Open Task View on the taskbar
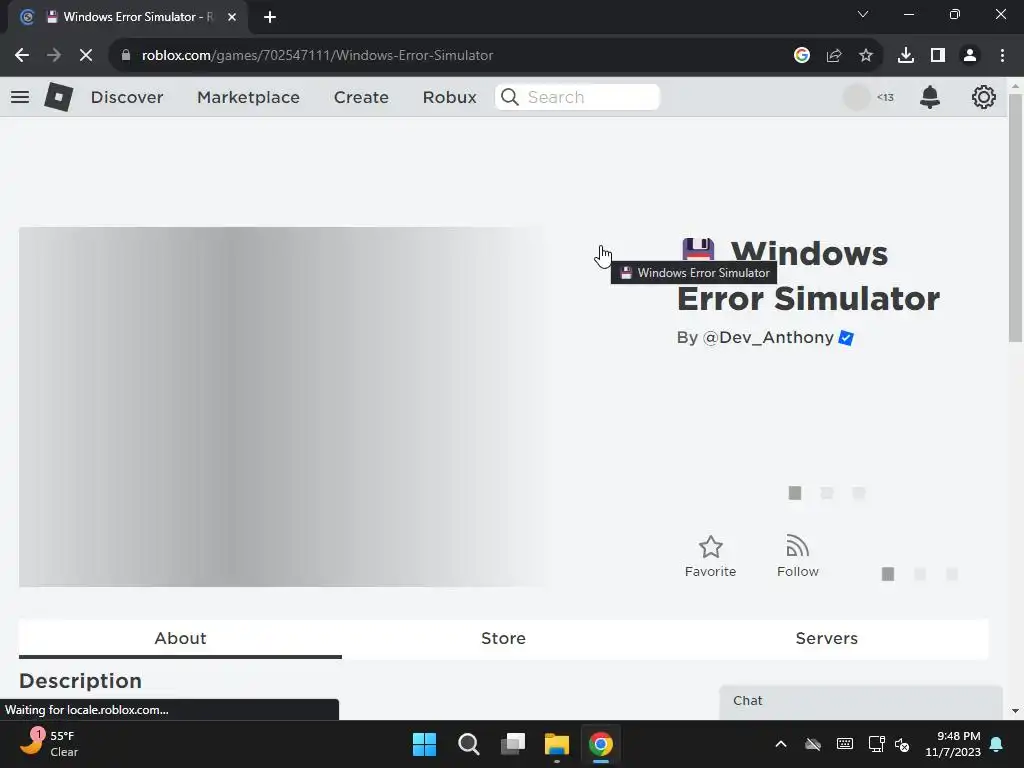Image resolution: width=1024 pixels, height=768 pixels. pyautogui.click(x=513, y=744)
